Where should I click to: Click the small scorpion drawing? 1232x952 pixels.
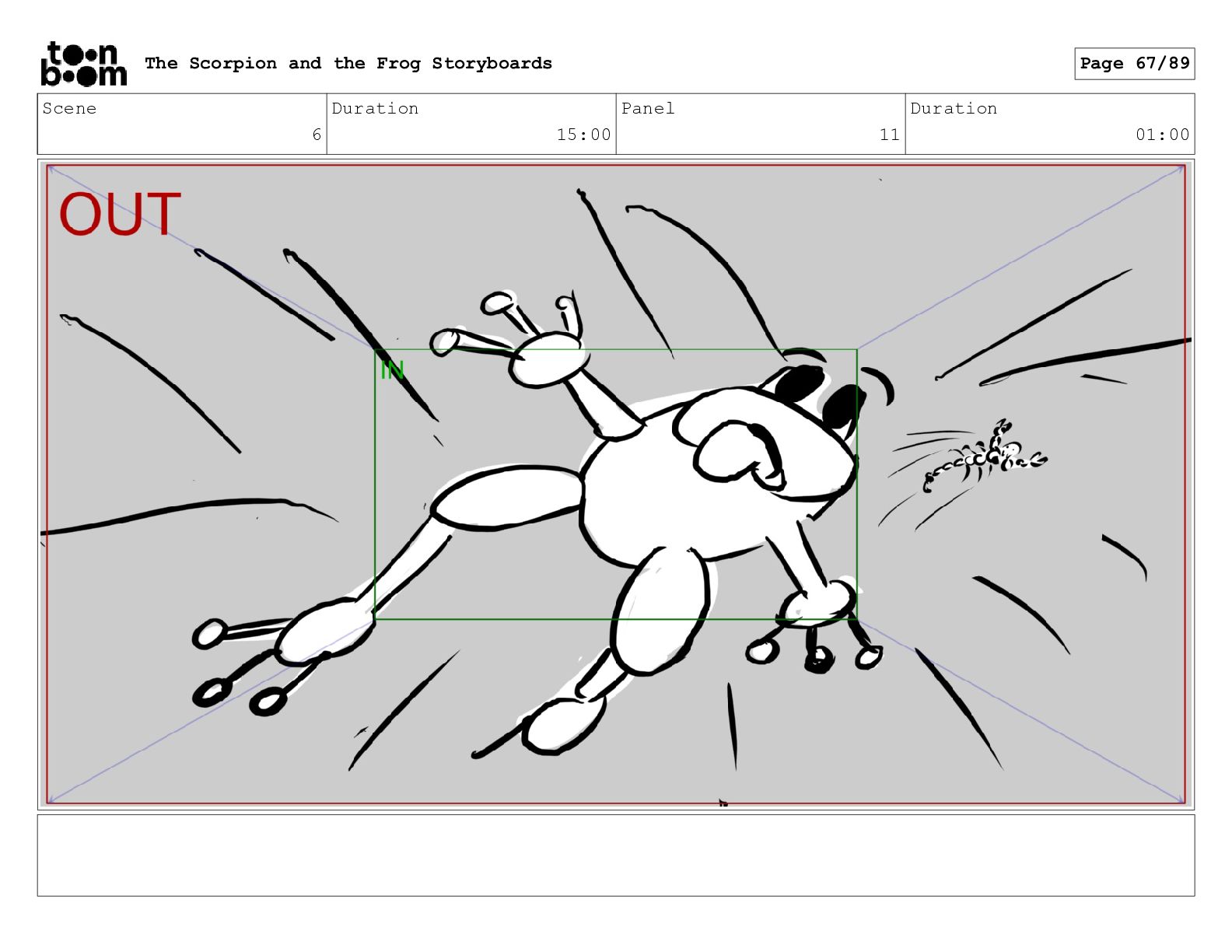tap(984, 457)
